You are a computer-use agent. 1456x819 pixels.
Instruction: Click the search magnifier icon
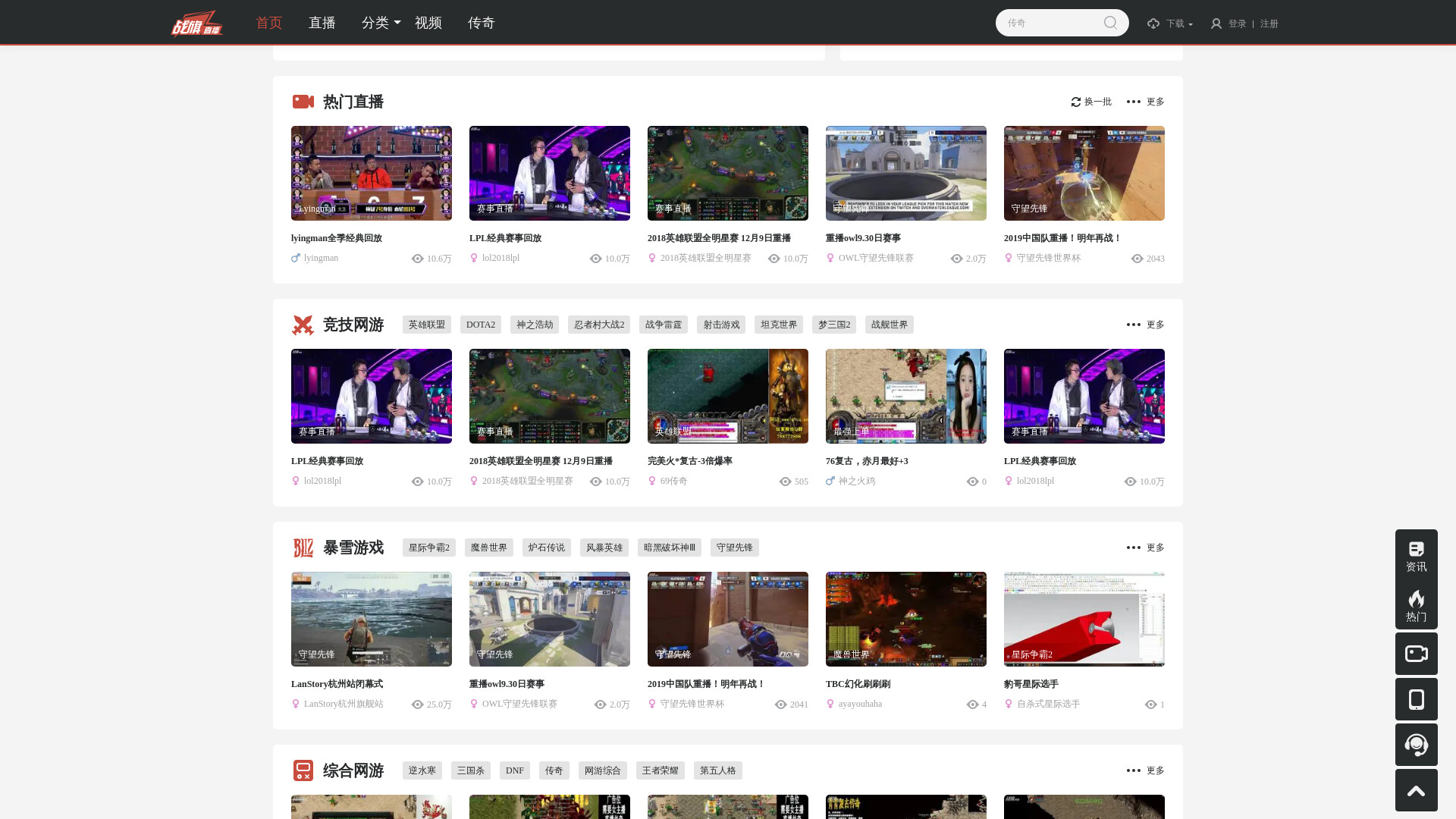[1110, 23]
